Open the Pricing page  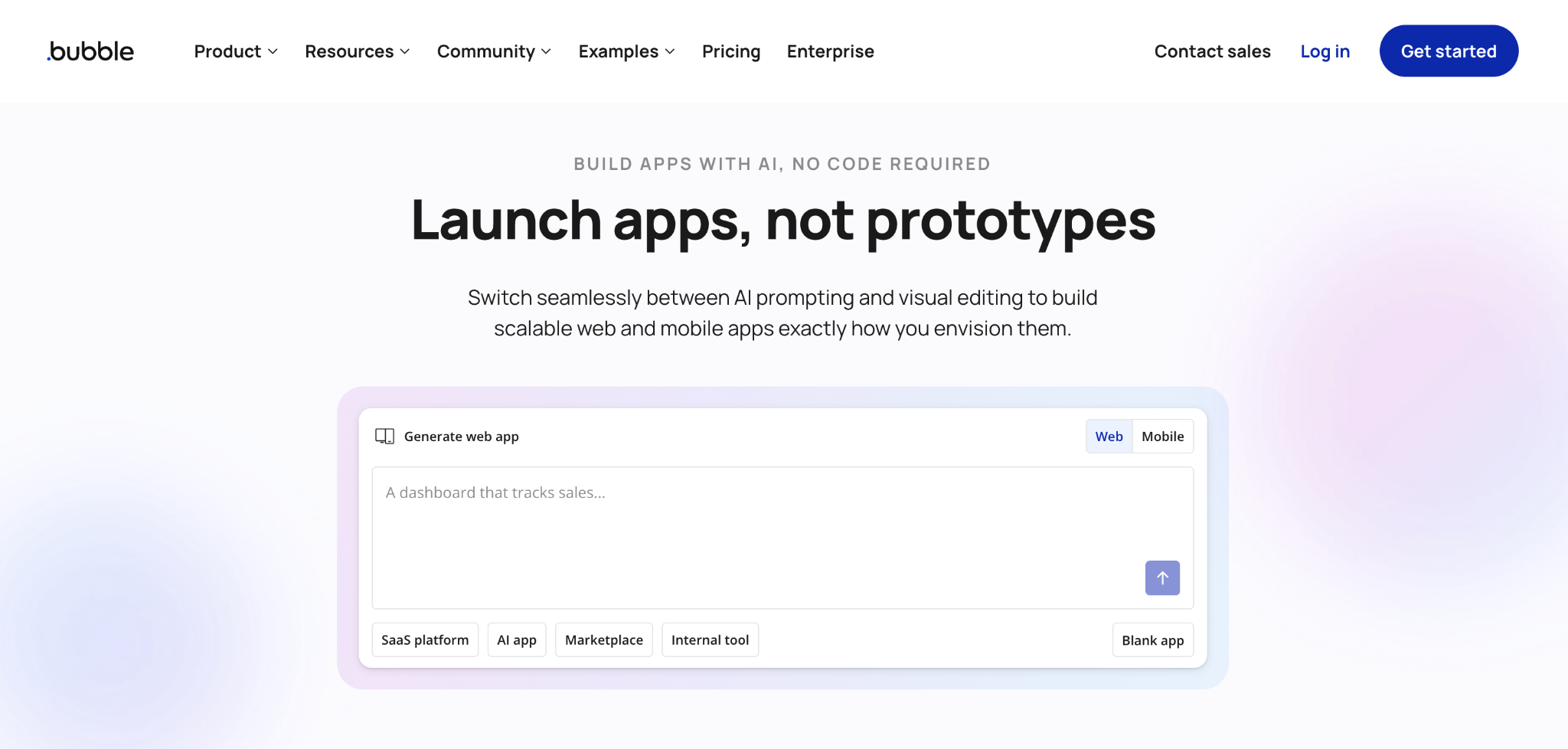[x=730, y=51]
